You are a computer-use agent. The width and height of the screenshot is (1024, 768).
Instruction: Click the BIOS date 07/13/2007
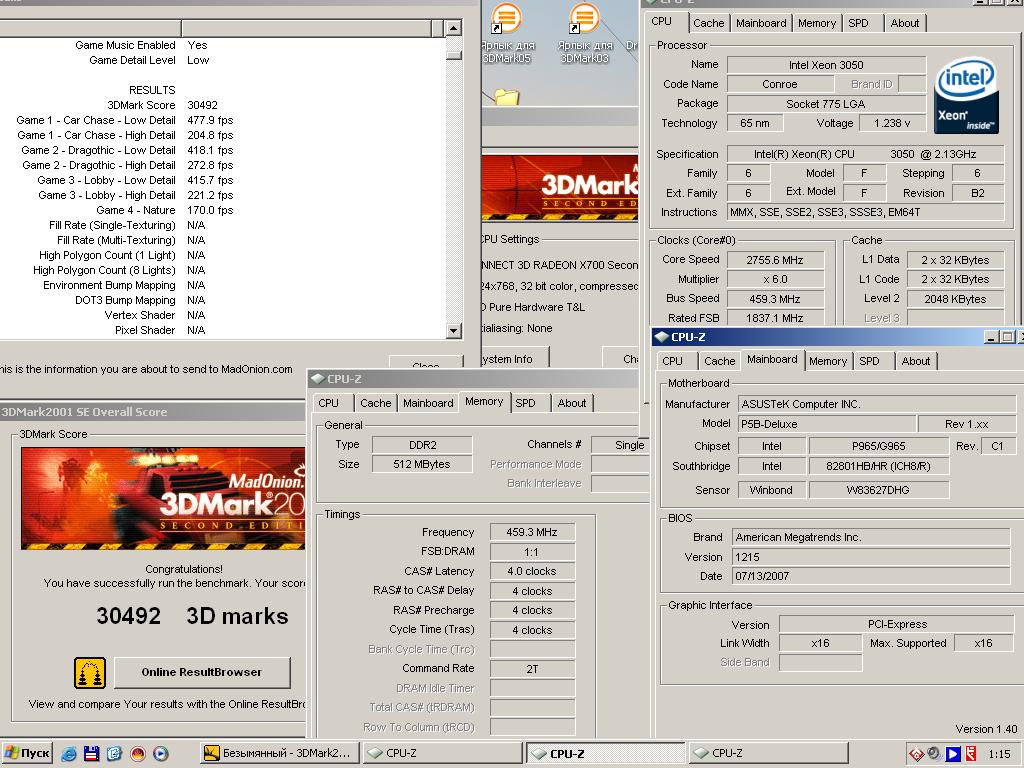[871, 576]
